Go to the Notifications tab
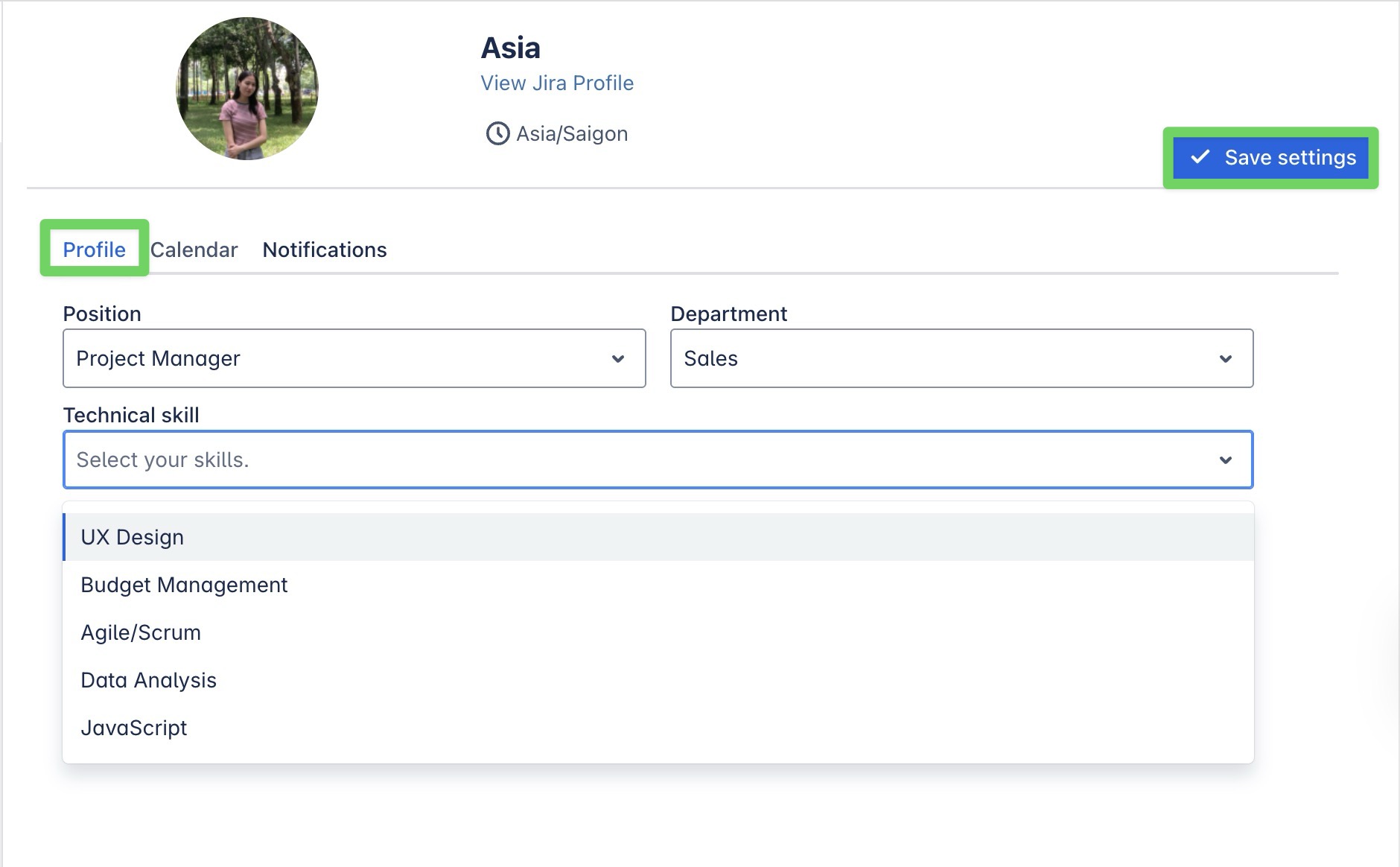 coord(325,250)
